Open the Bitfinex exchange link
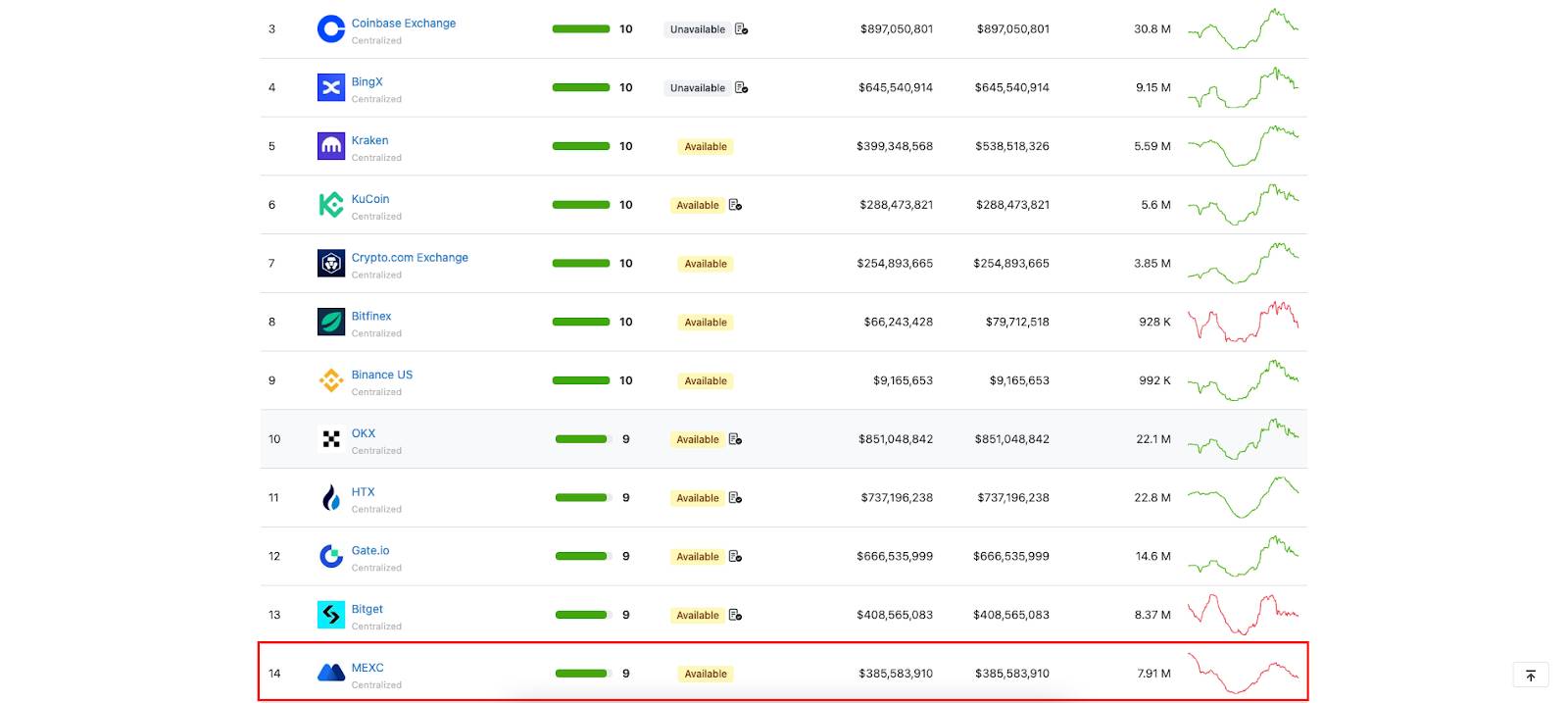Viewport: 1568px width, 703px height. tap(371, 316)
